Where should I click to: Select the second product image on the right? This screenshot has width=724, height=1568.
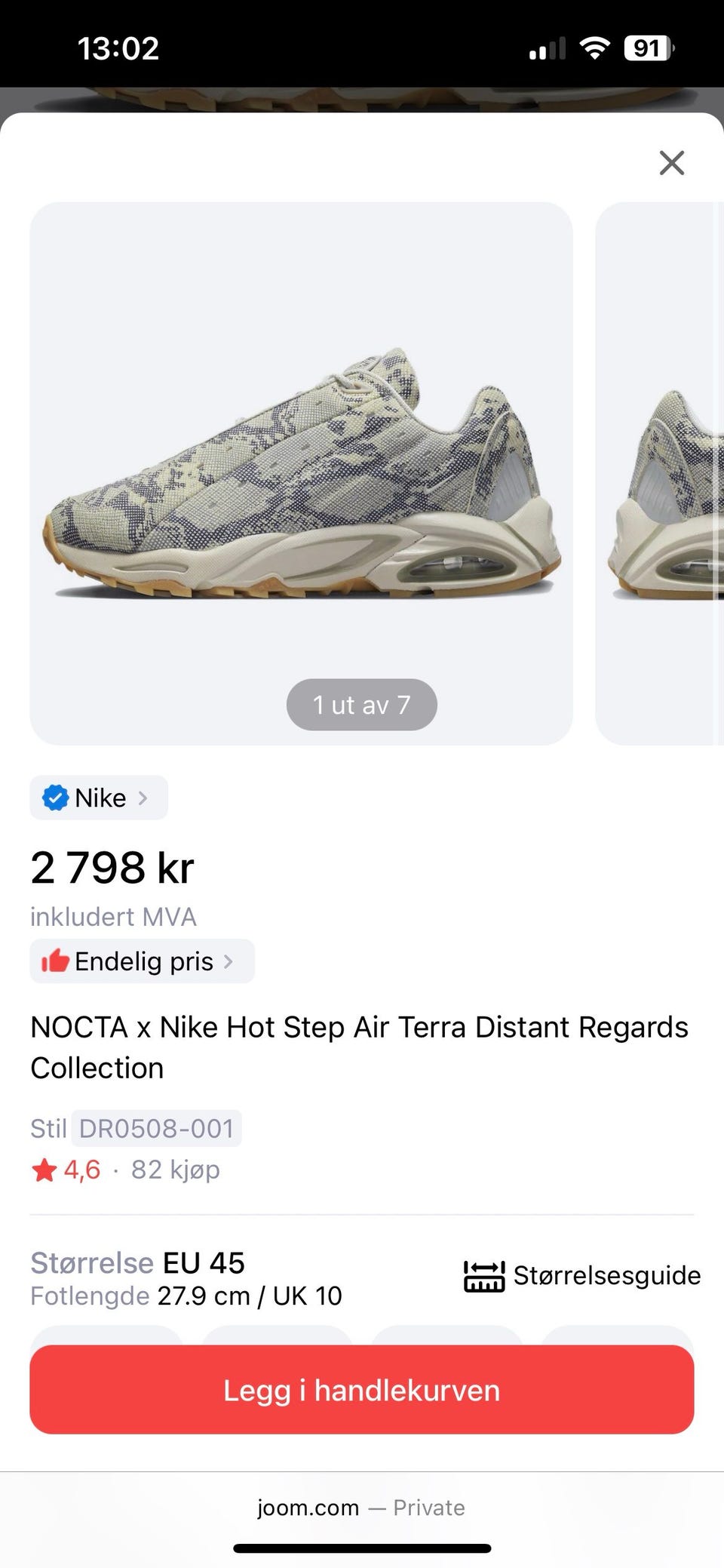point(660,473)
